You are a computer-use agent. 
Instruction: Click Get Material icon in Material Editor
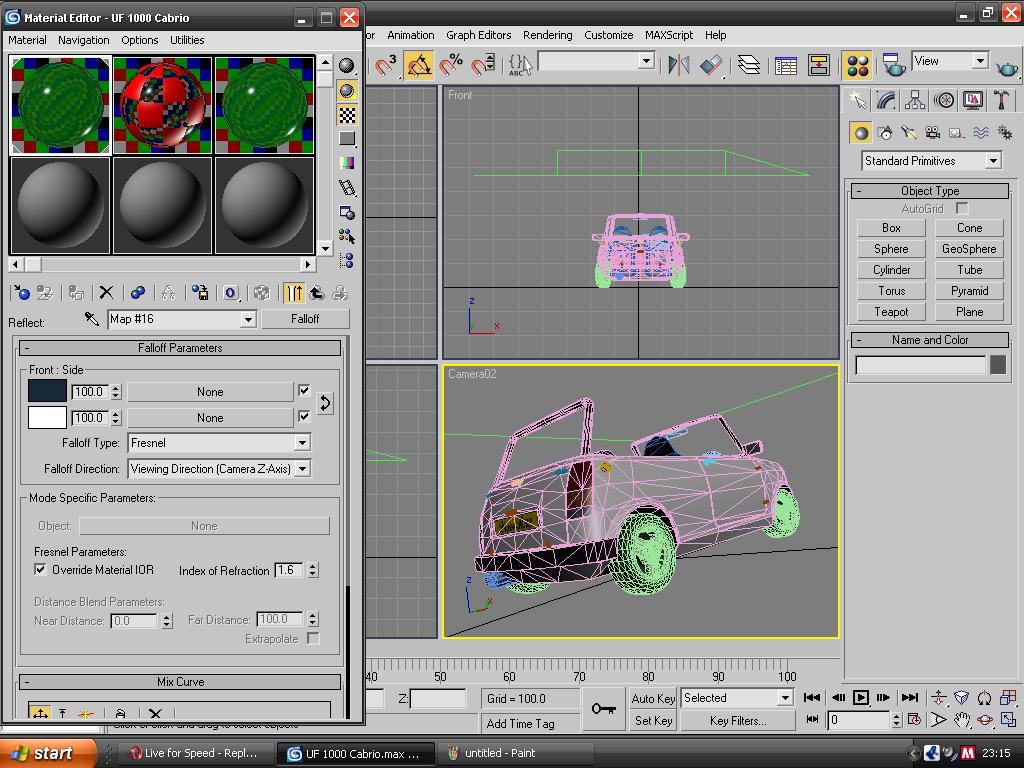pyautogui.click(x=22, y=293)
